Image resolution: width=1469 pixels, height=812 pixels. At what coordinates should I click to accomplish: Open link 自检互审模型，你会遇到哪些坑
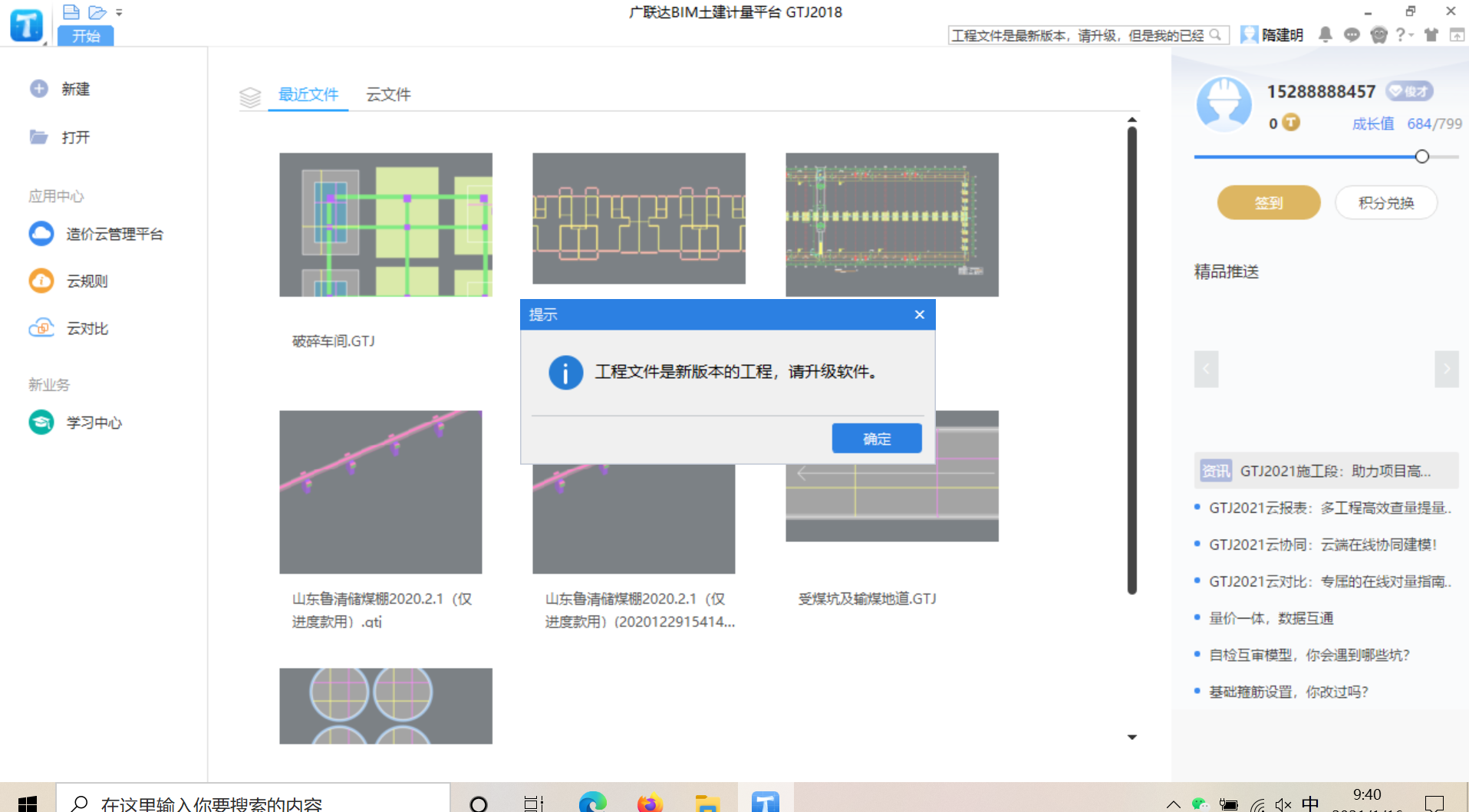pyautogui.click(x=1309, y=655)
